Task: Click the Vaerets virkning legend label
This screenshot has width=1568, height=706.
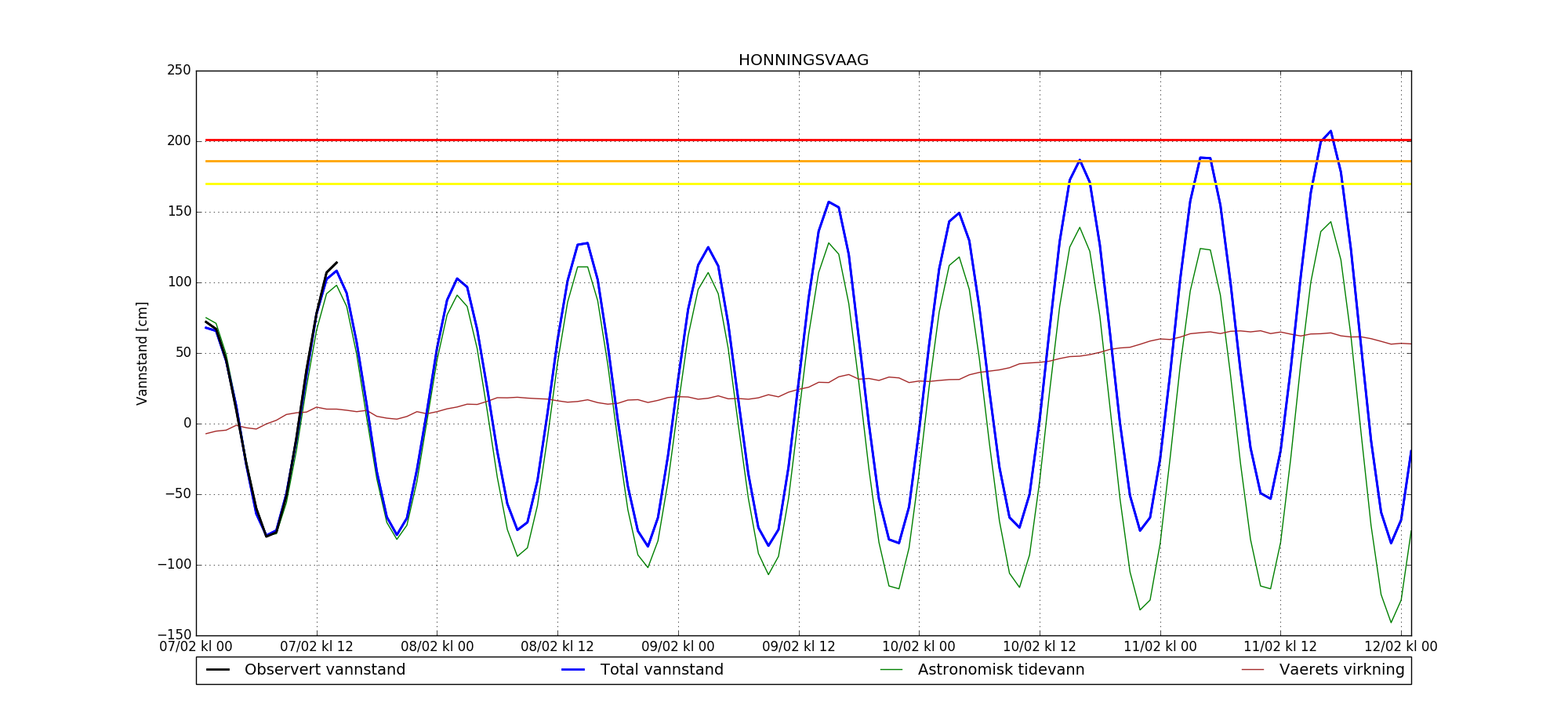Action: 1341,670
